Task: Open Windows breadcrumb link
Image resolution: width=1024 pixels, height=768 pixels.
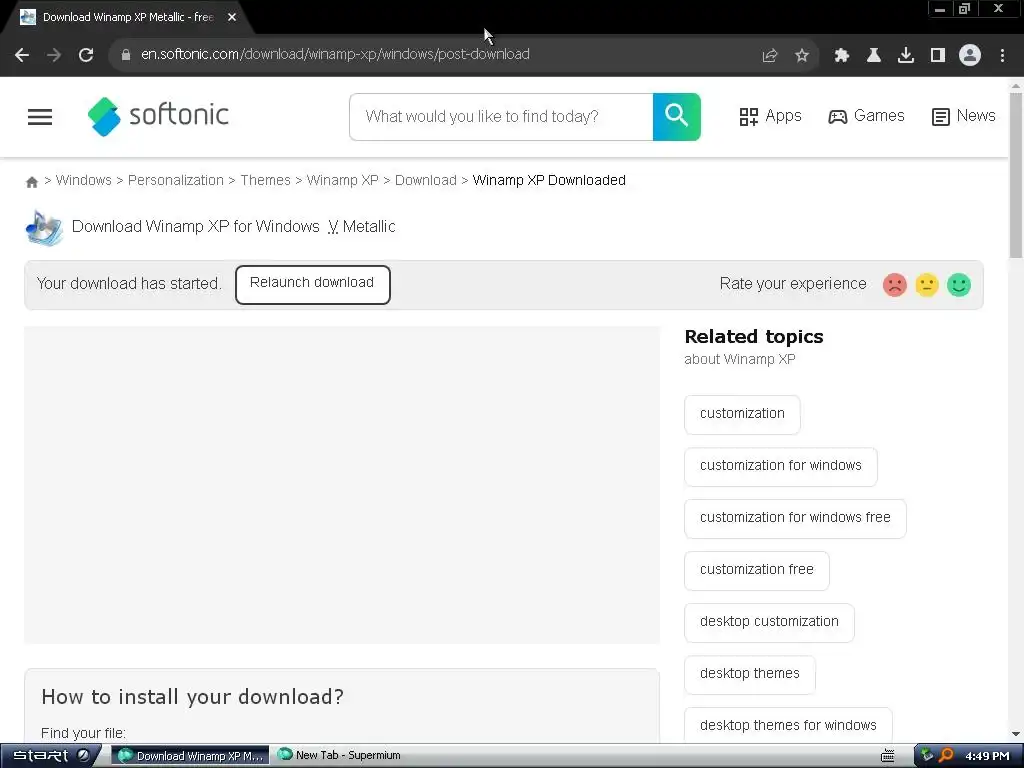Action: pos(84,180)
